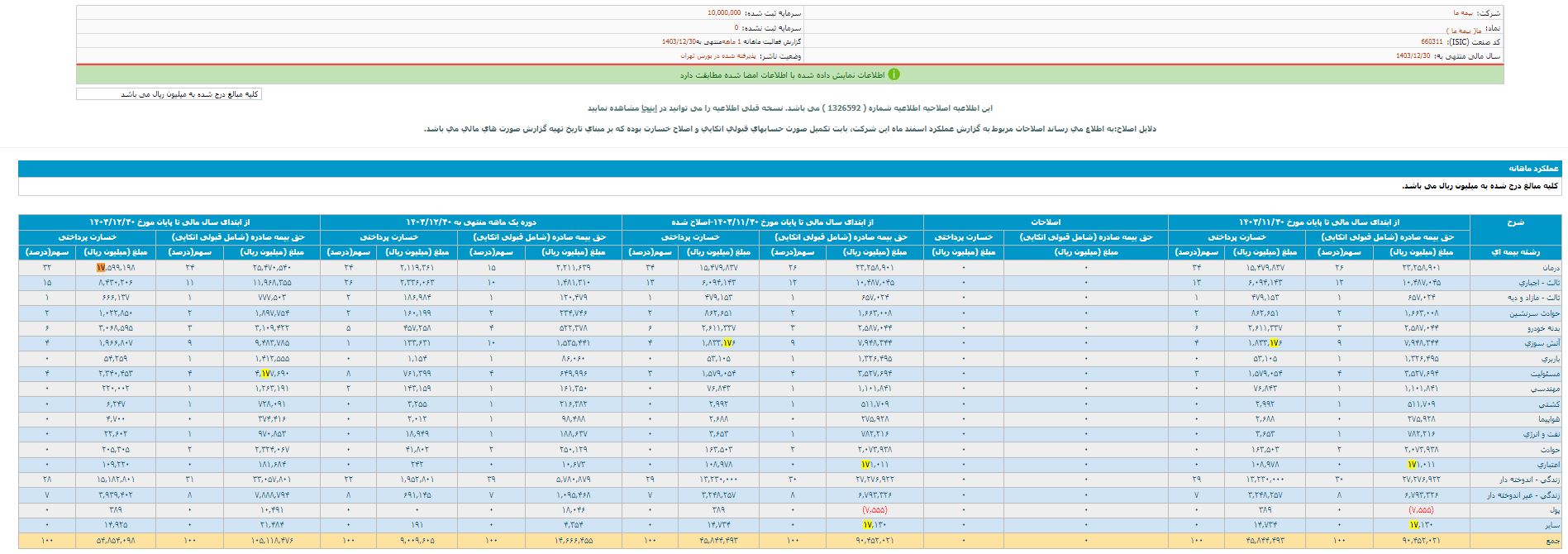Click the registered capital value 10,000,000
Viewport: 1568px width, 554px height.
(x=724, y=13)
